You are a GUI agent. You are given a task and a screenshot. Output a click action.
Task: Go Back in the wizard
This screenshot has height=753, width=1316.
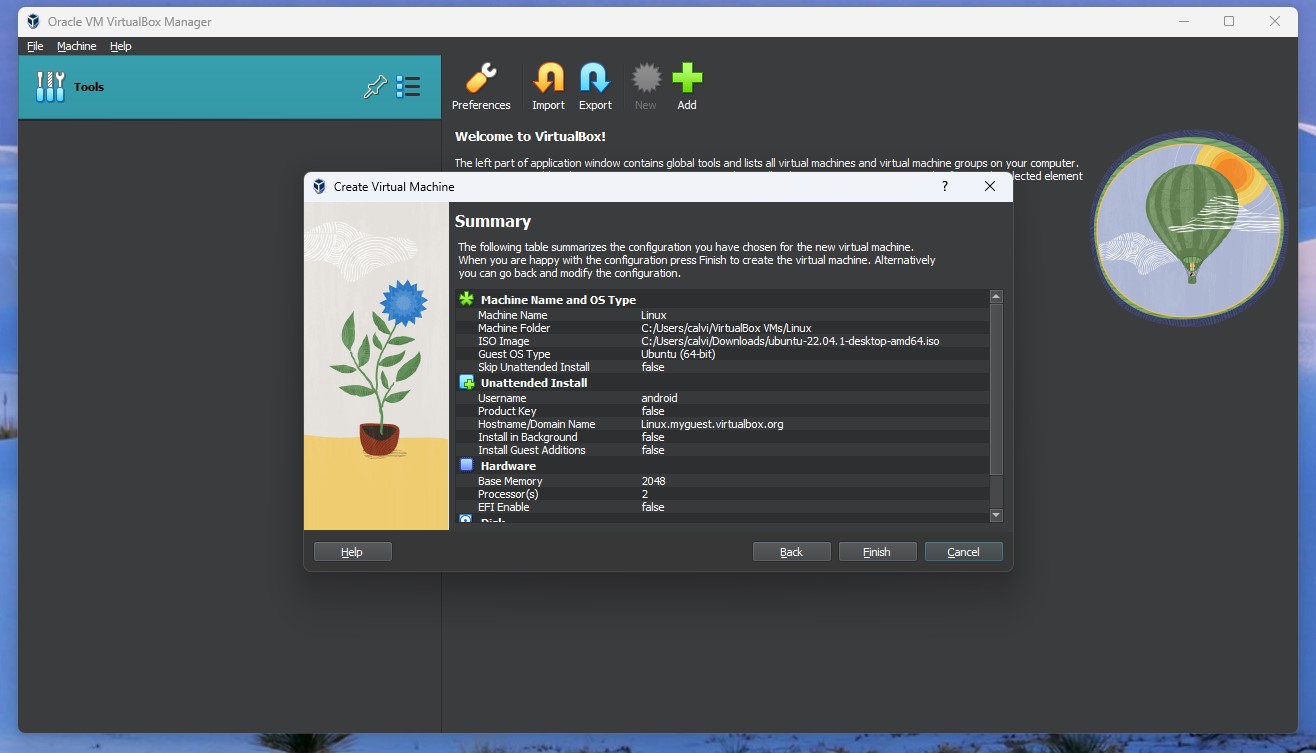click(x=791, y=552)
